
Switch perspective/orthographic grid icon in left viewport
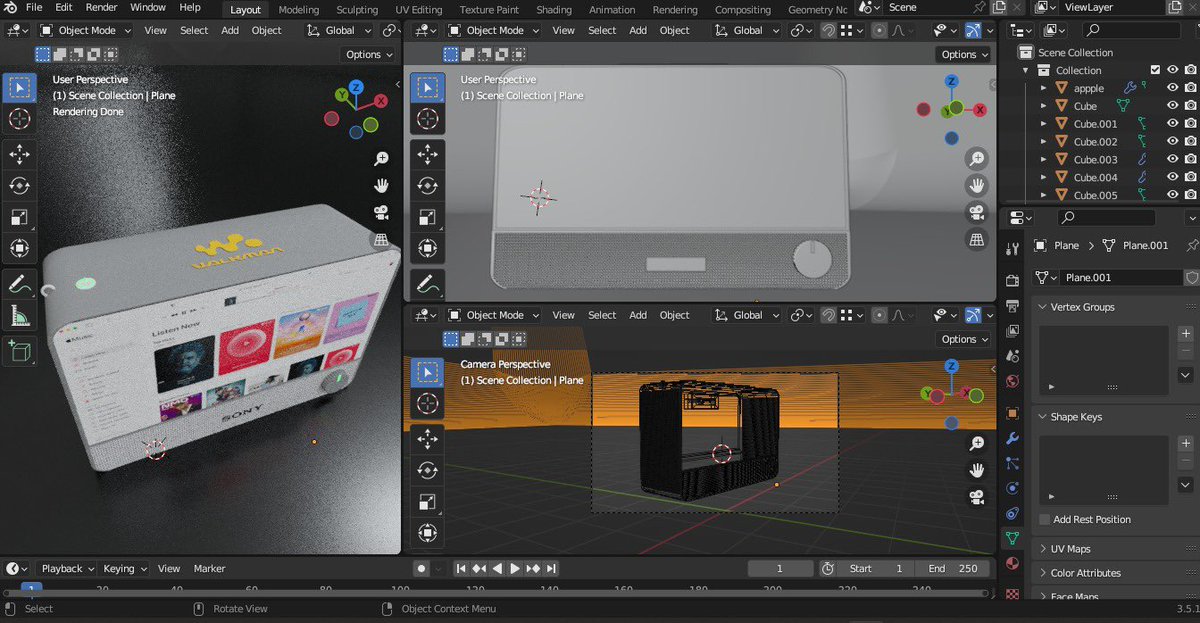(381, 240)
